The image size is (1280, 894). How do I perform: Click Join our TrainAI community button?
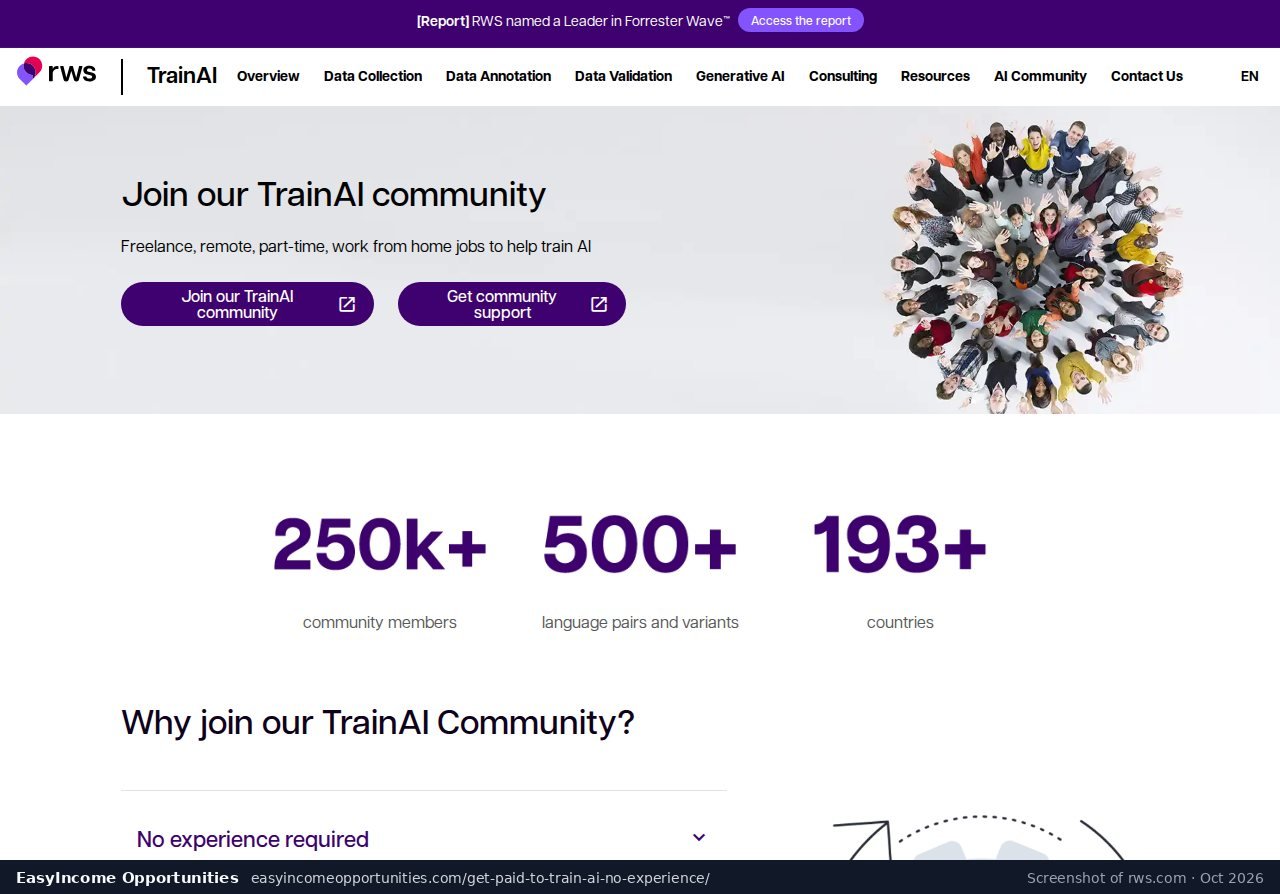[x=247, y=304]
